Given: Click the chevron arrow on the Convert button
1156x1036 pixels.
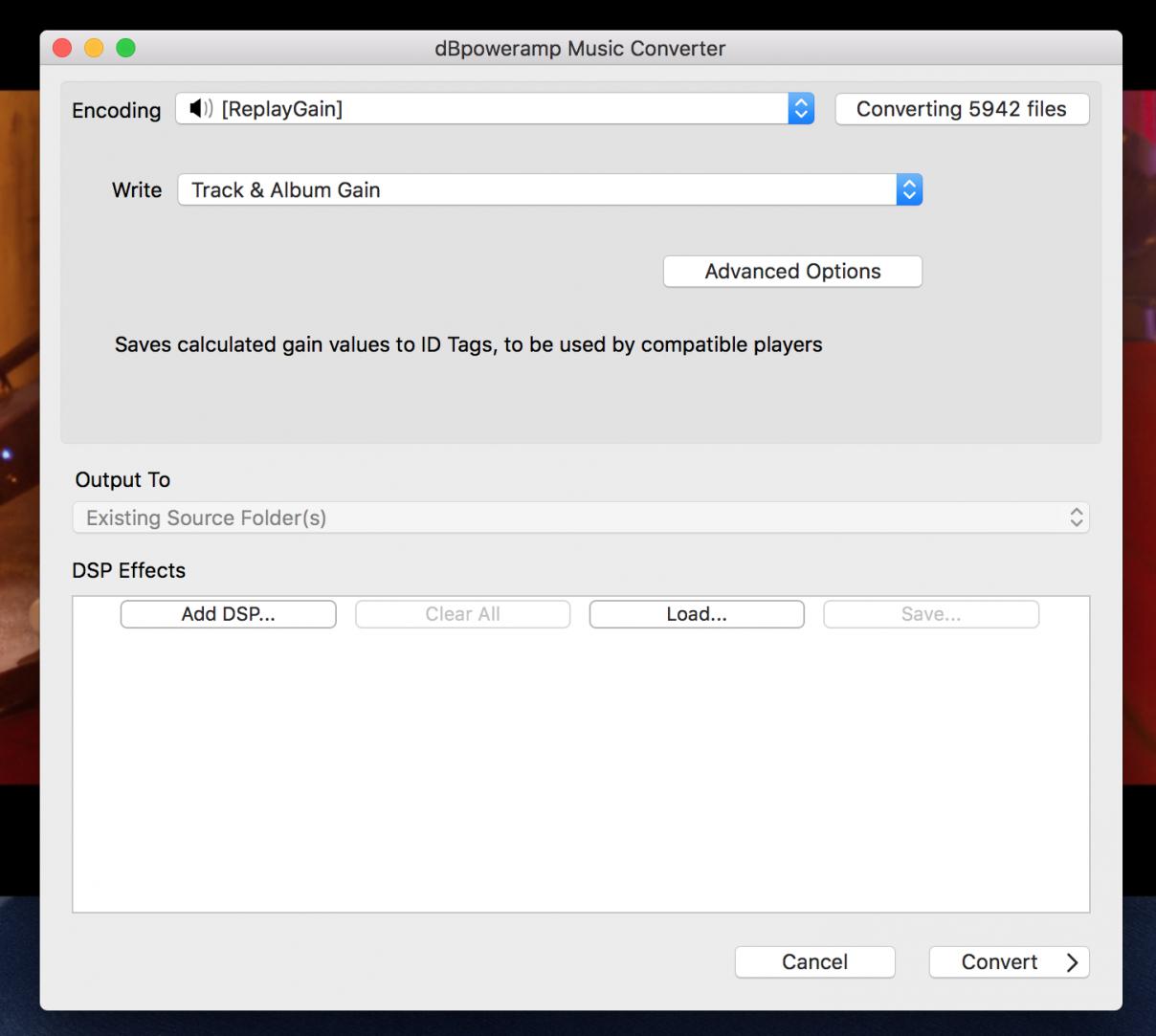Looking at the screenshot, I should [x=1072, y=962].
